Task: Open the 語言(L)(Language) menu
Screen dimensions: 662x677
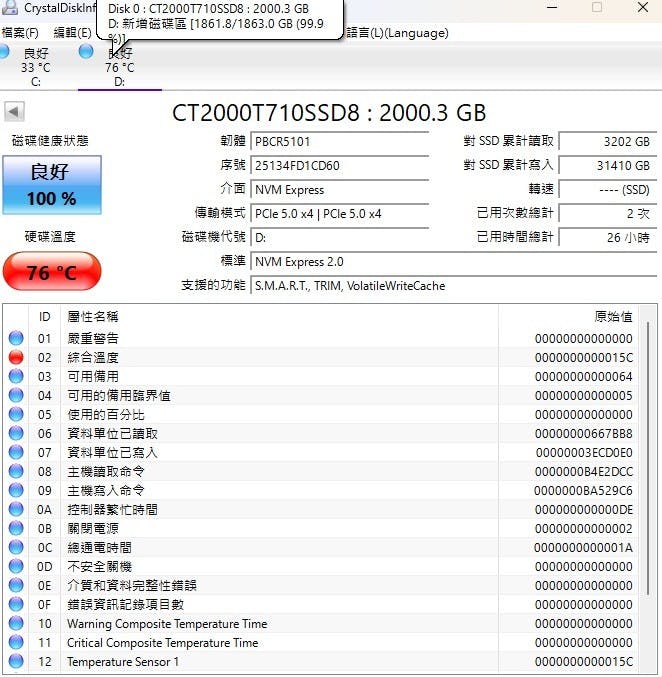Action: coord(397,33)
